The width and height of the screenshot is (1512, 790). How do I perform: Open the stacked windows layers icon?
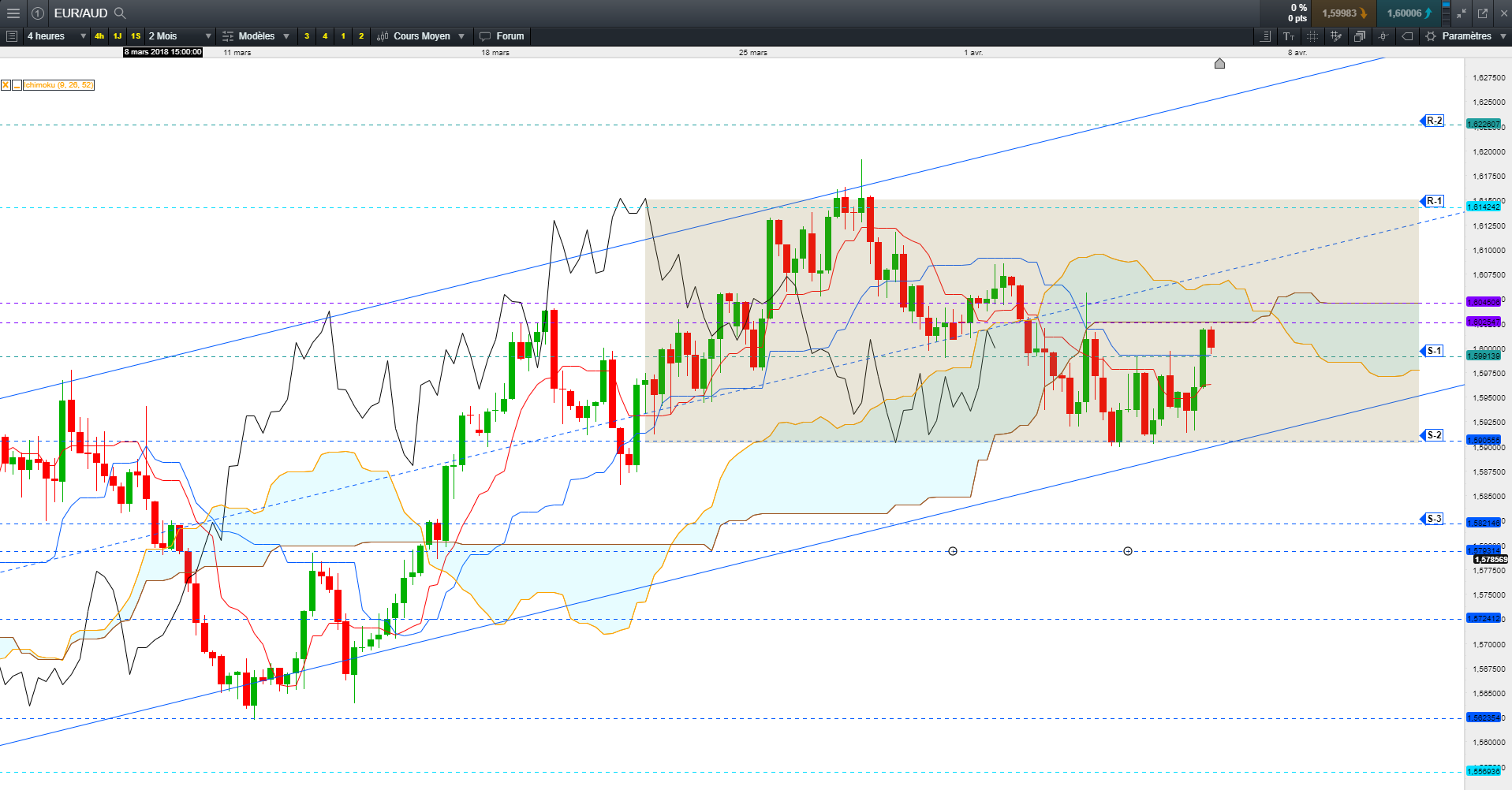pos(1360,36)
